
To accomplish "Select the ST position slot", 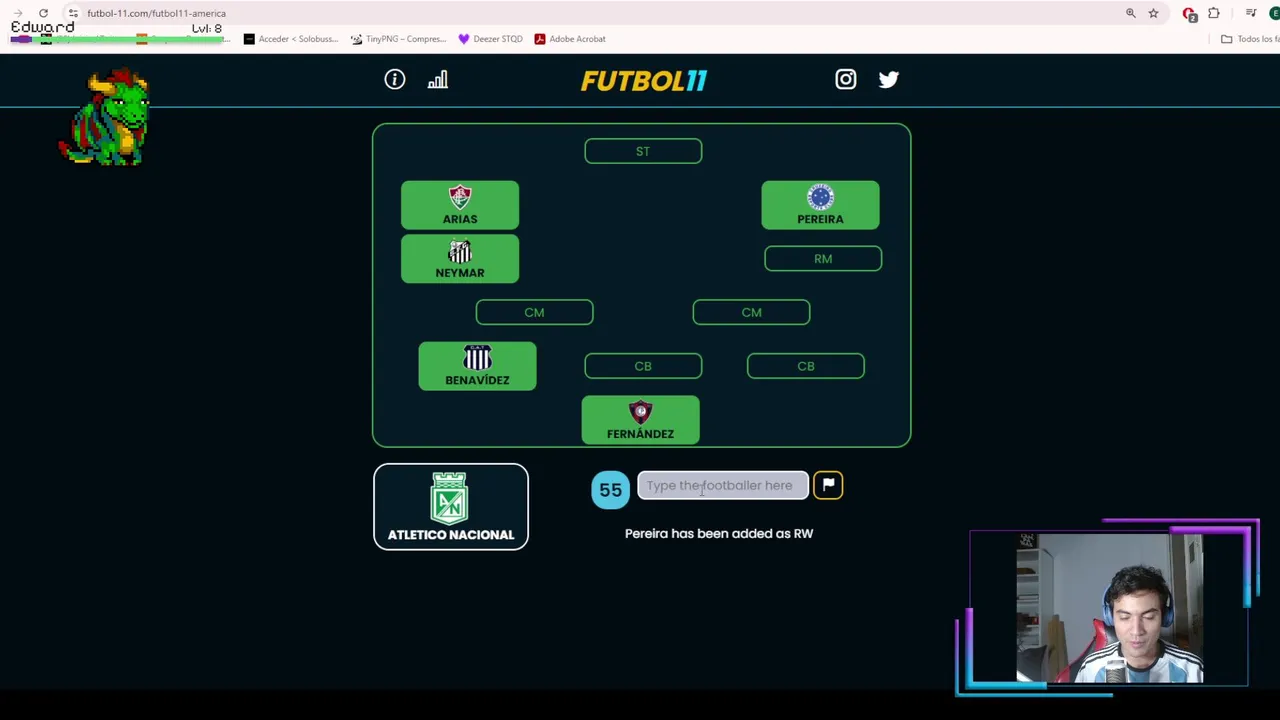I will pyautogui.click(x=643, y=151).
